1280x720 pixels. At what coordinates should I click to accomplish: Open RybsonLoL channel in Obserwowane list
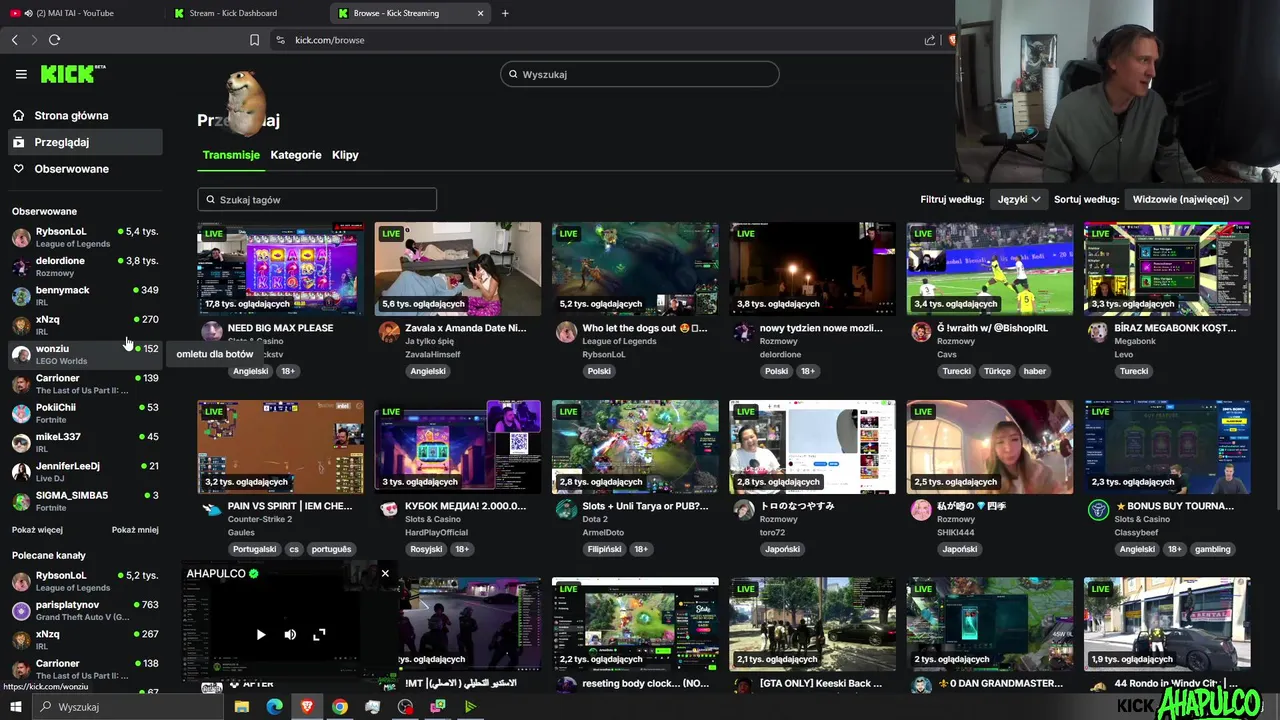(85, 237)
